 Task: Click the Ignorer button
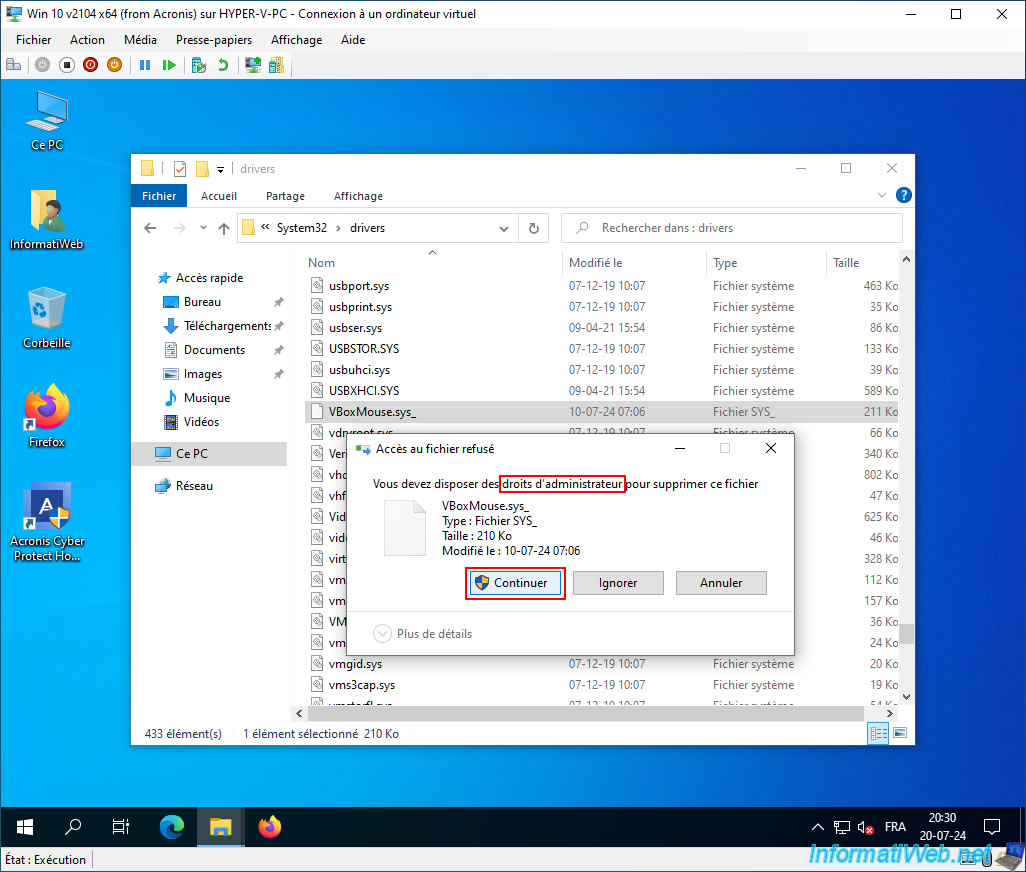pos(618,583)
